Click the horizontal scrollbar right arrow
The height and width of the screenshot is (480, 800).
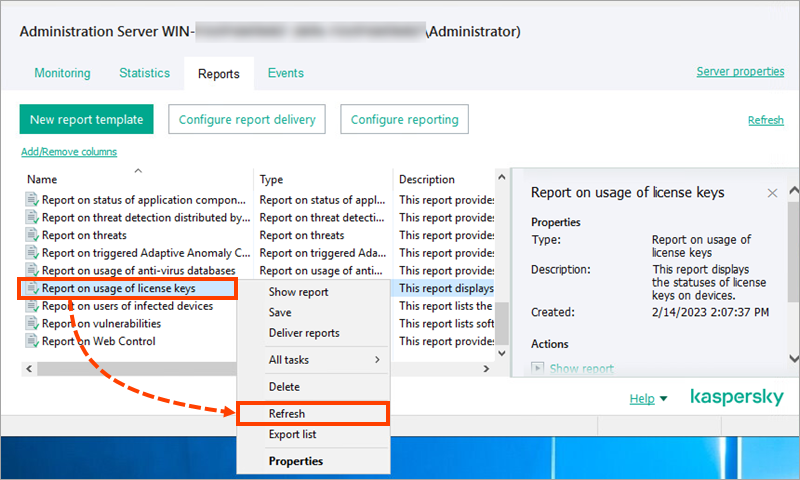pyautogui.click(x=486, y=369)
